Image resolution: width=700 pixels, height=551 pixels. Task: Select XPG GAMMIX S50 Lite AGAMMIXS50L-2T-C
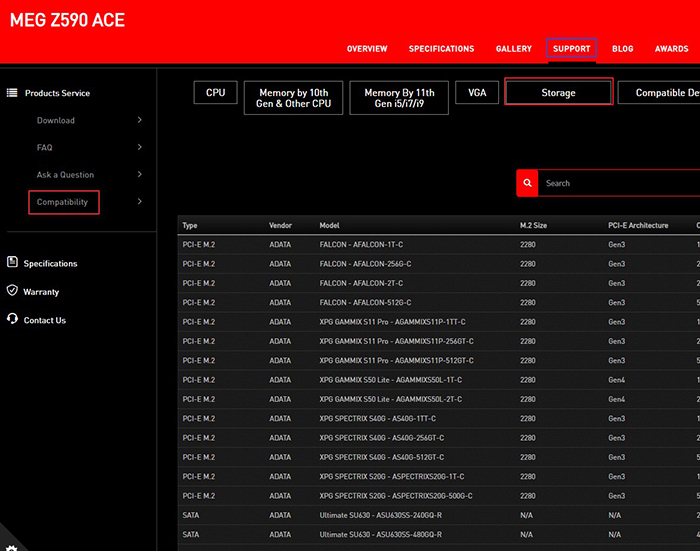[x=391, y=399]
